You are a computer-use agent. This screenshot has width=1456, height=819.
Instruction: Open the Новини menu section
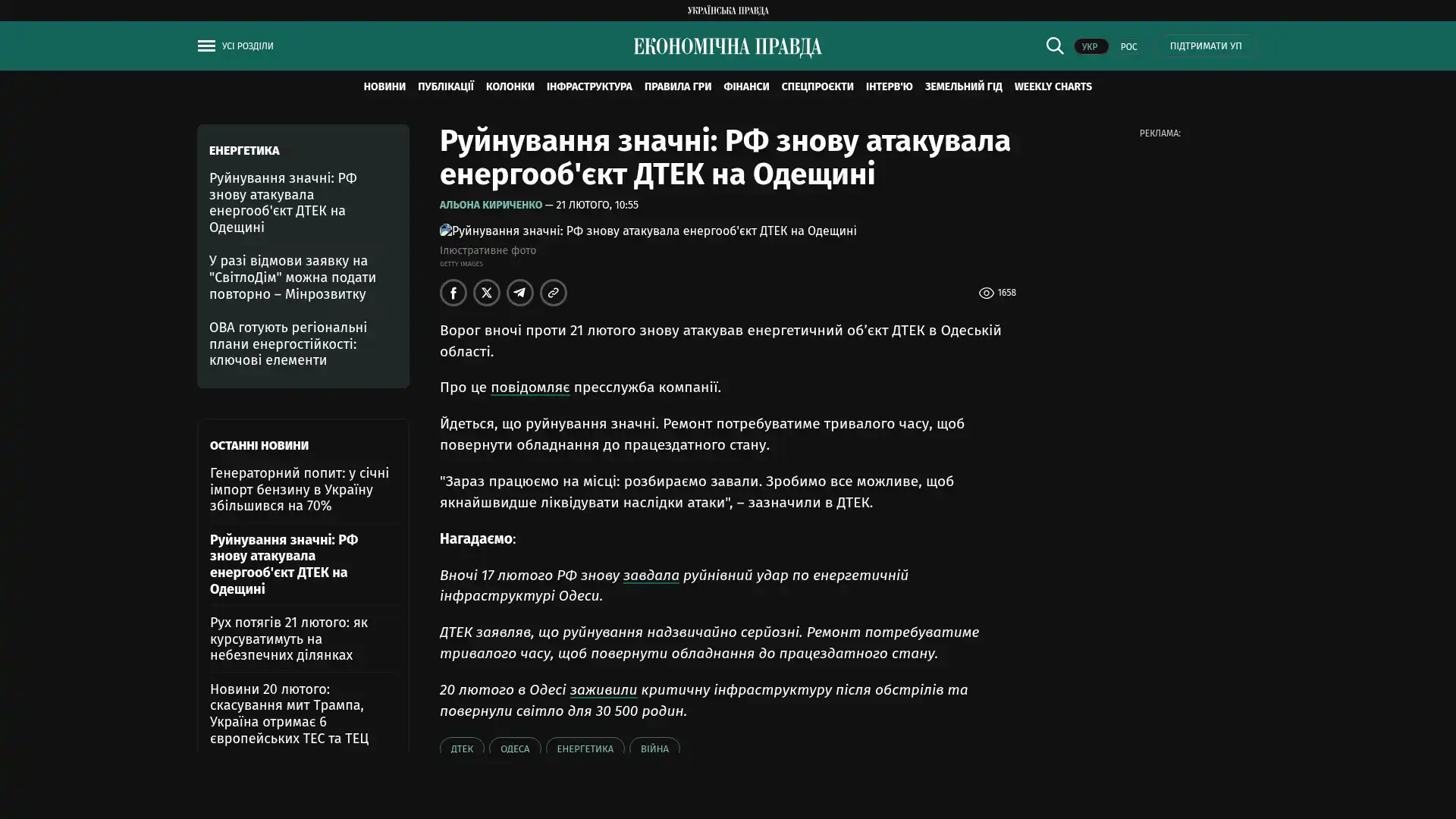(x=384, y=86)
